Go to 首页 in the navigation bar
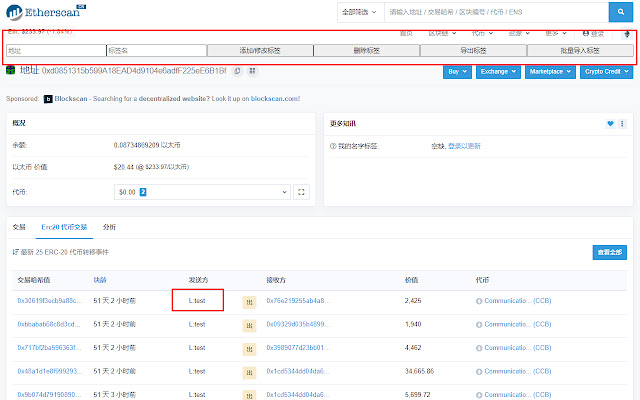Screen dimensions: 640x400 click(x=406, y=33)
